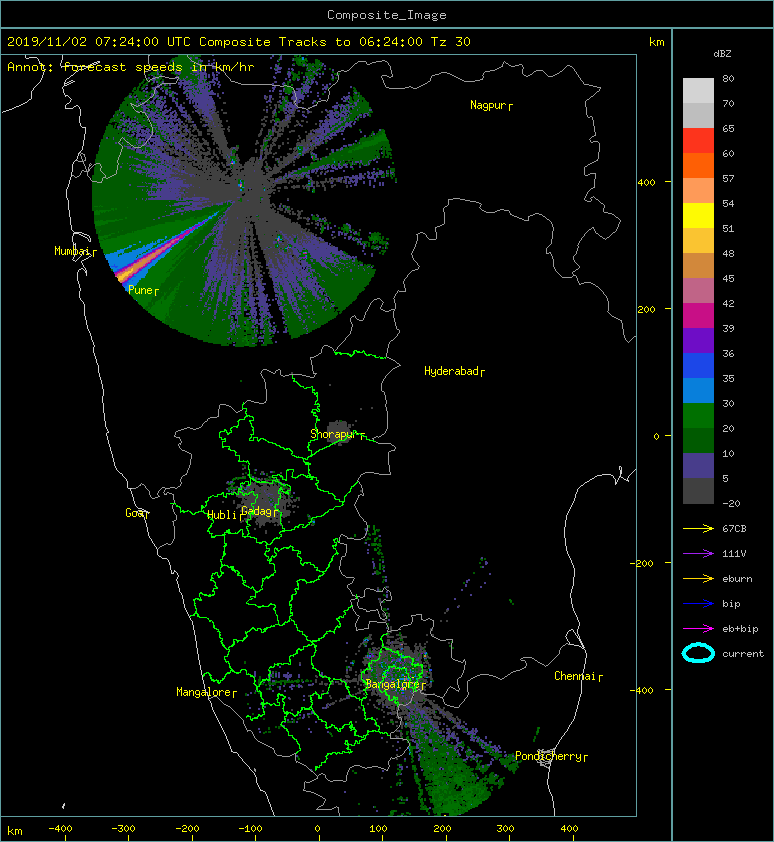Click the eburn arrow legend icon
The image size is (774, 842).
pyautogui.click(x=698, y=579)
